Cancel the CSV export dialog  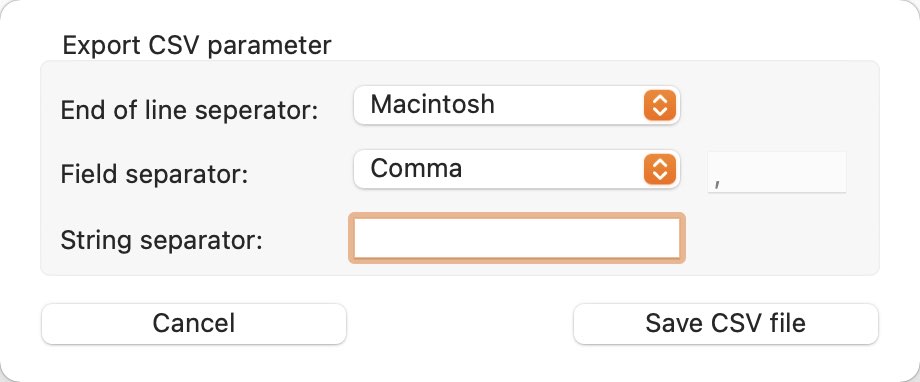pyautogui.click(x=194, y=323)
